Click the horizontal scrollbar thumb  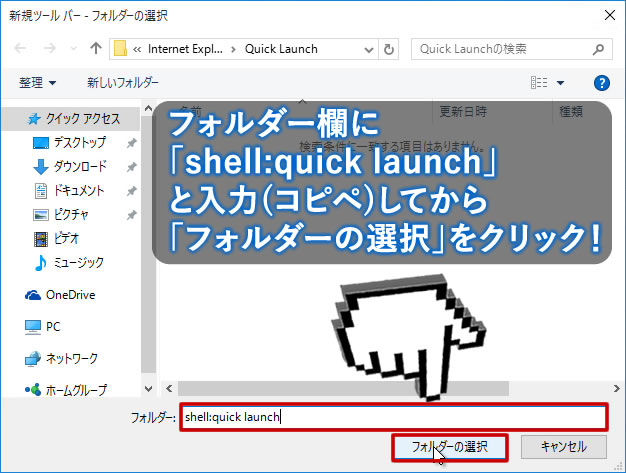click(x=343, y=388)
